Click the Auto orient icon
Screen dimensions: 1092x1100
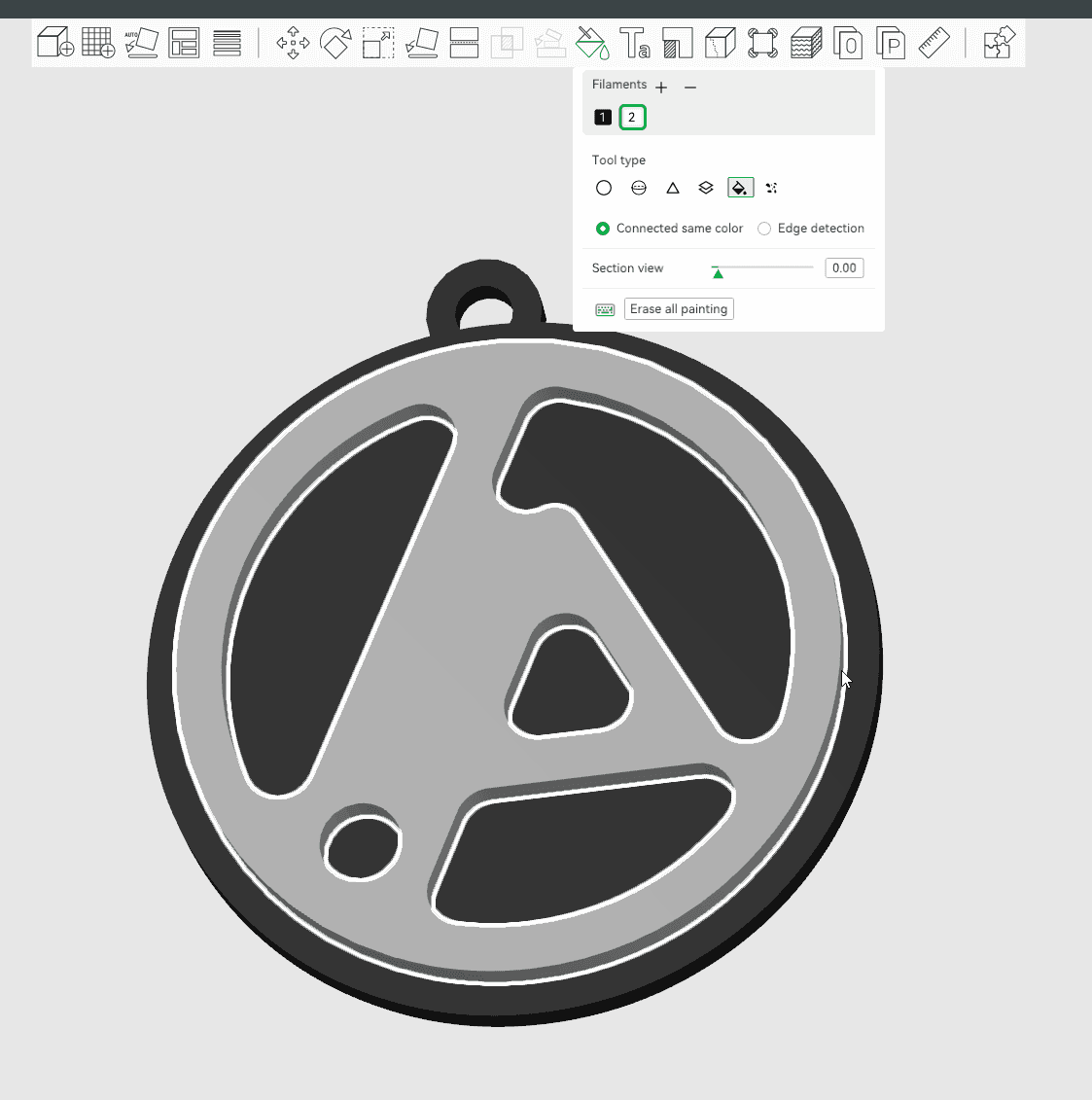point(141,43)
